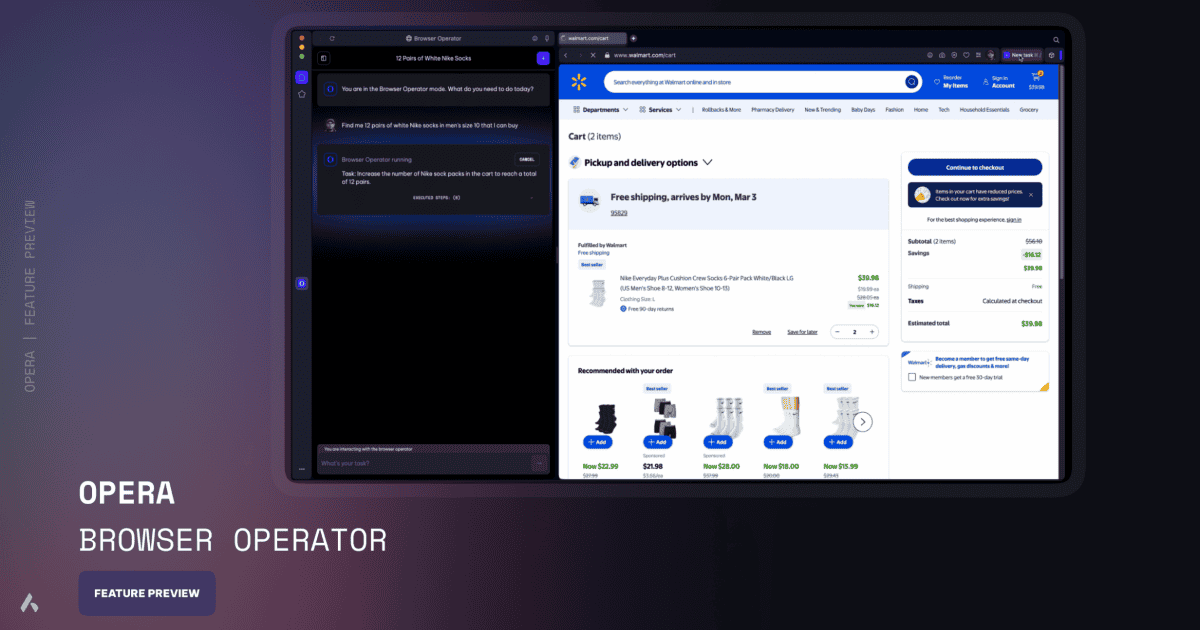Click the Remove link for Nike socks

pos(761,332)
